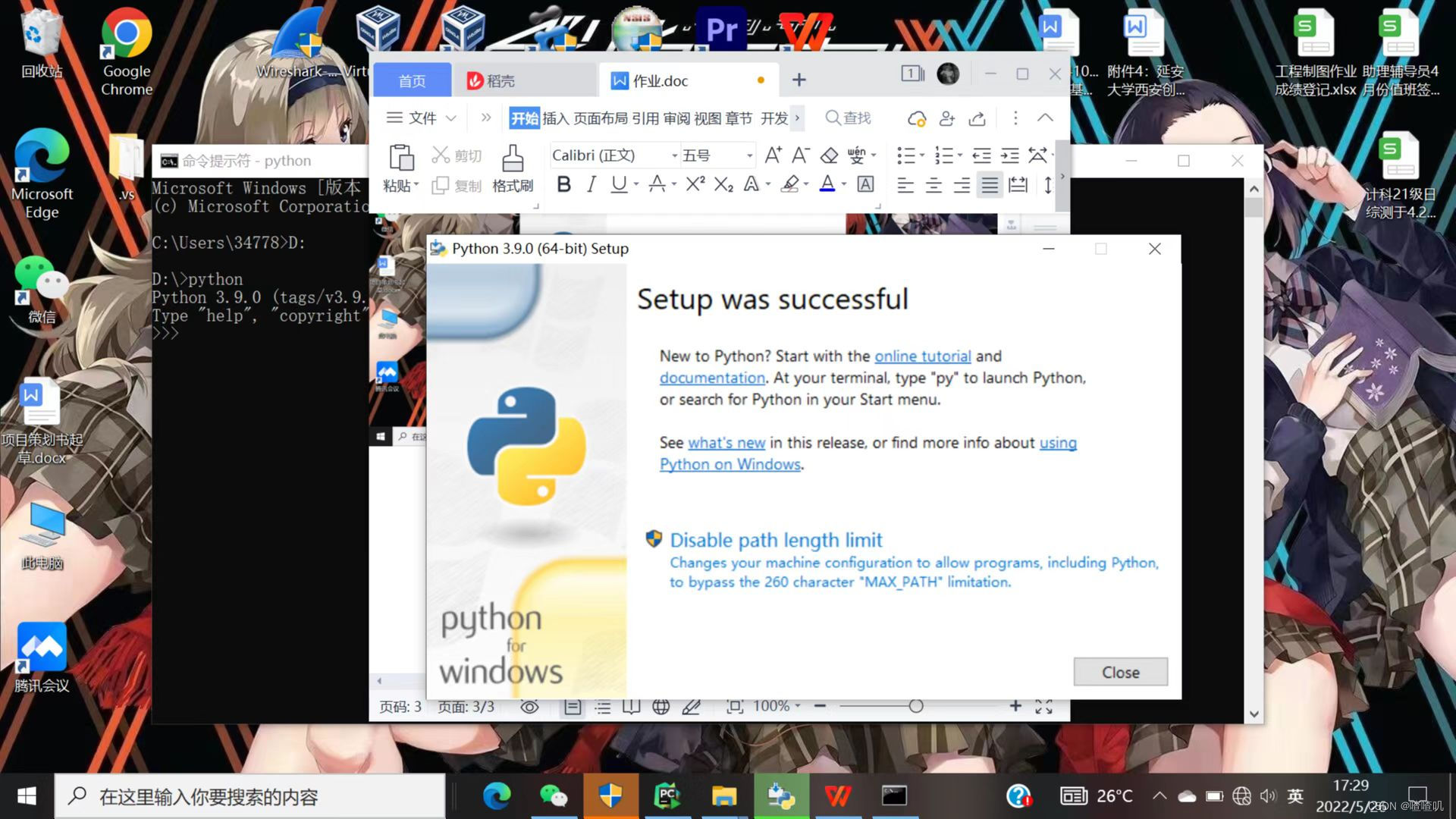Toggle justified text alignment
1456x819 pixels.
[989, 185]
